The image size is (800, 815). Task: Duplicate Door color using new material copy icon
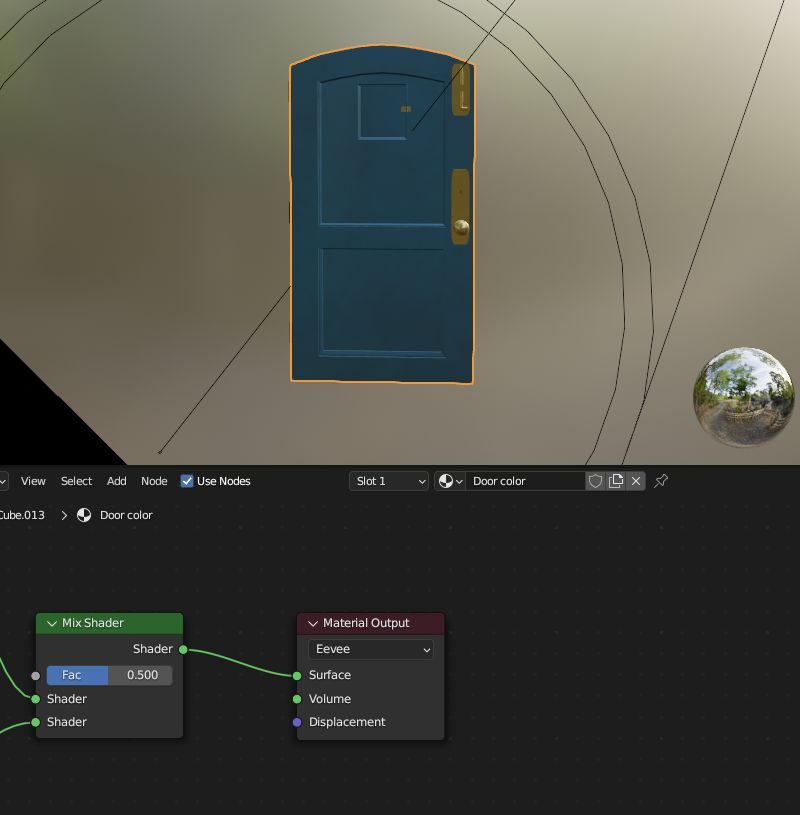click(615, 481)
